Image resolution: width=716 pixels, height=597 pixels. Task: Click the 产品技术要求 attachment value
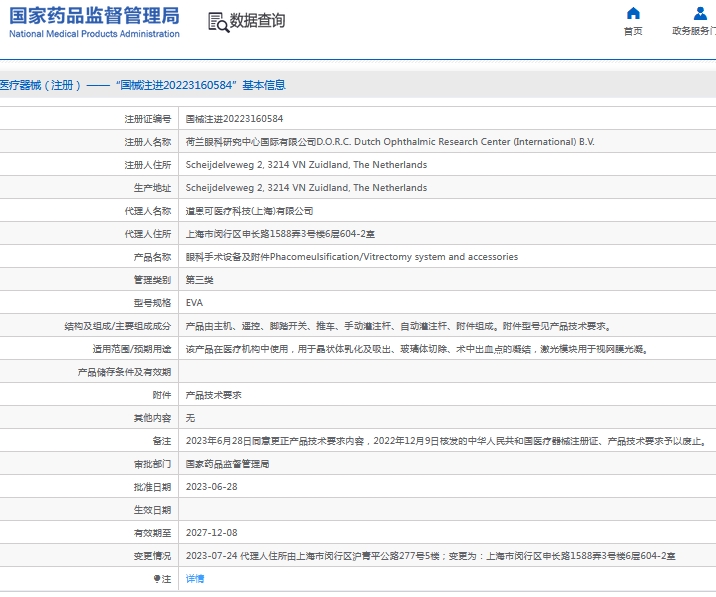(213, 395)
